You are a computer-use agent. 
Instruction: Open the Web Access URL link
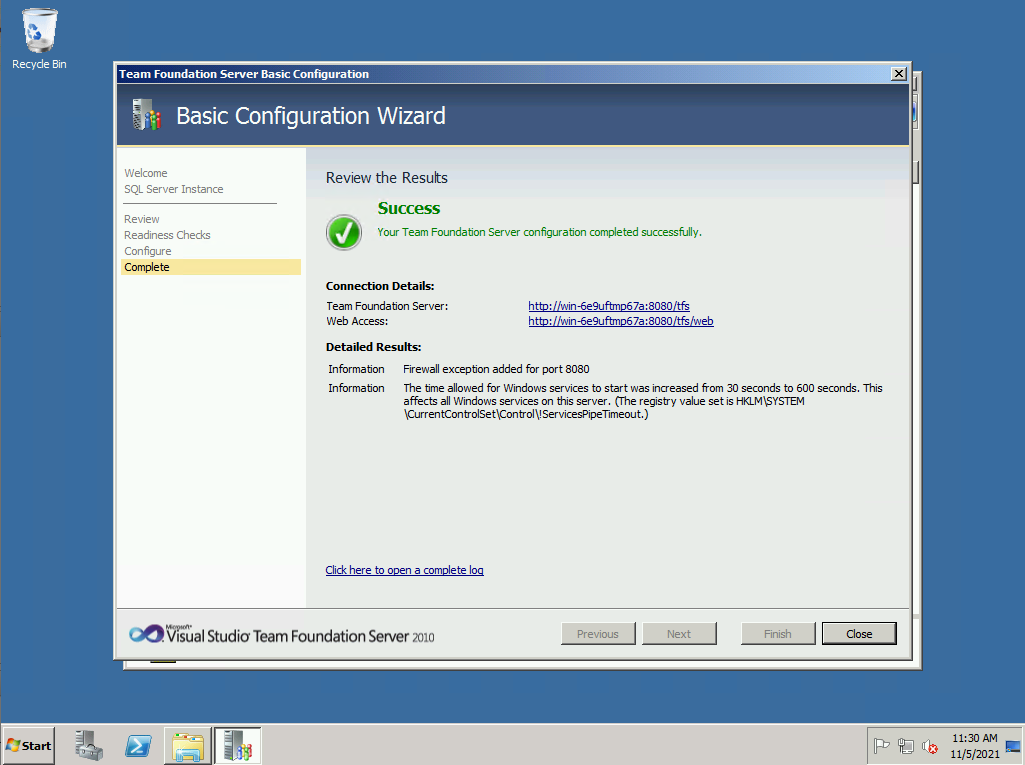click(x=620, y=321)
